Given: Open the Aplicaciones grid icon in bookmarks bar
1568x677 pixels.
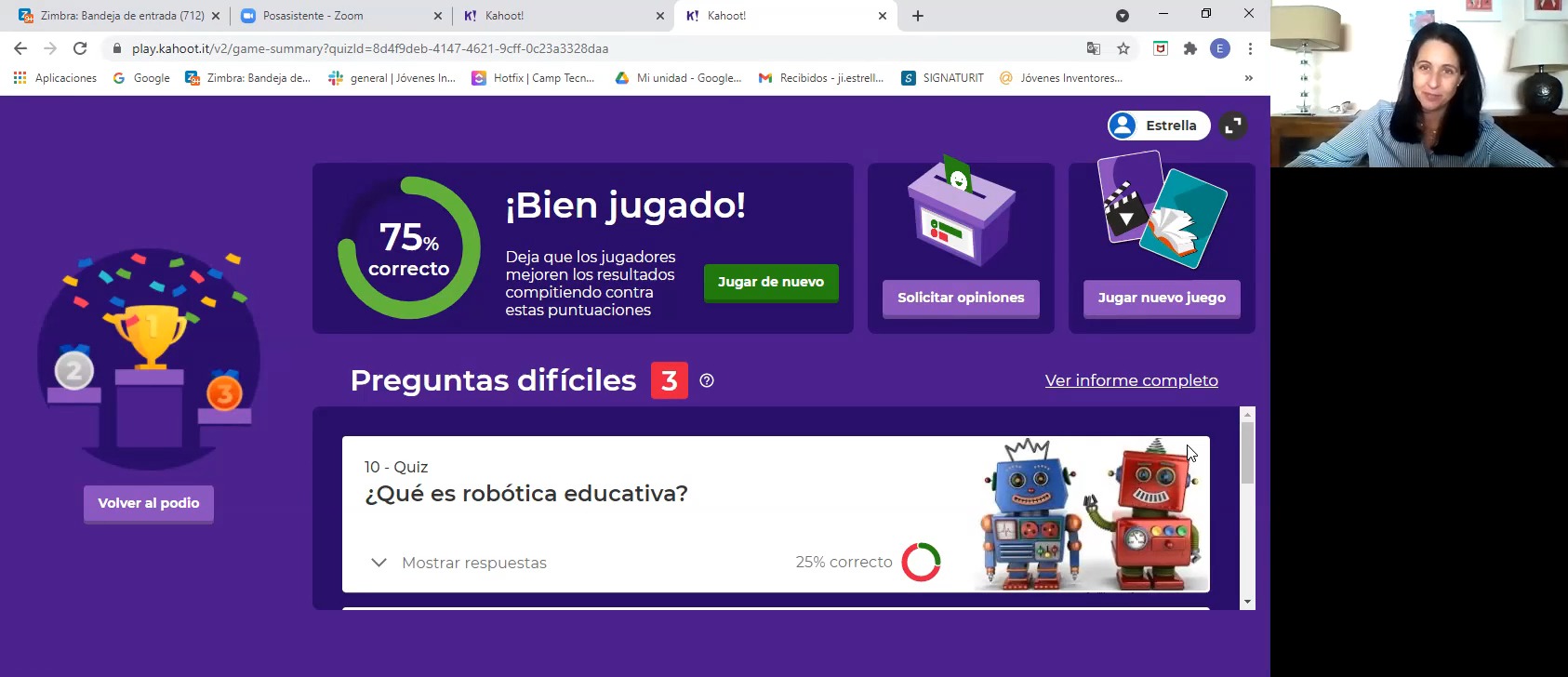Looking at the screenshot, I should point(20,78).
